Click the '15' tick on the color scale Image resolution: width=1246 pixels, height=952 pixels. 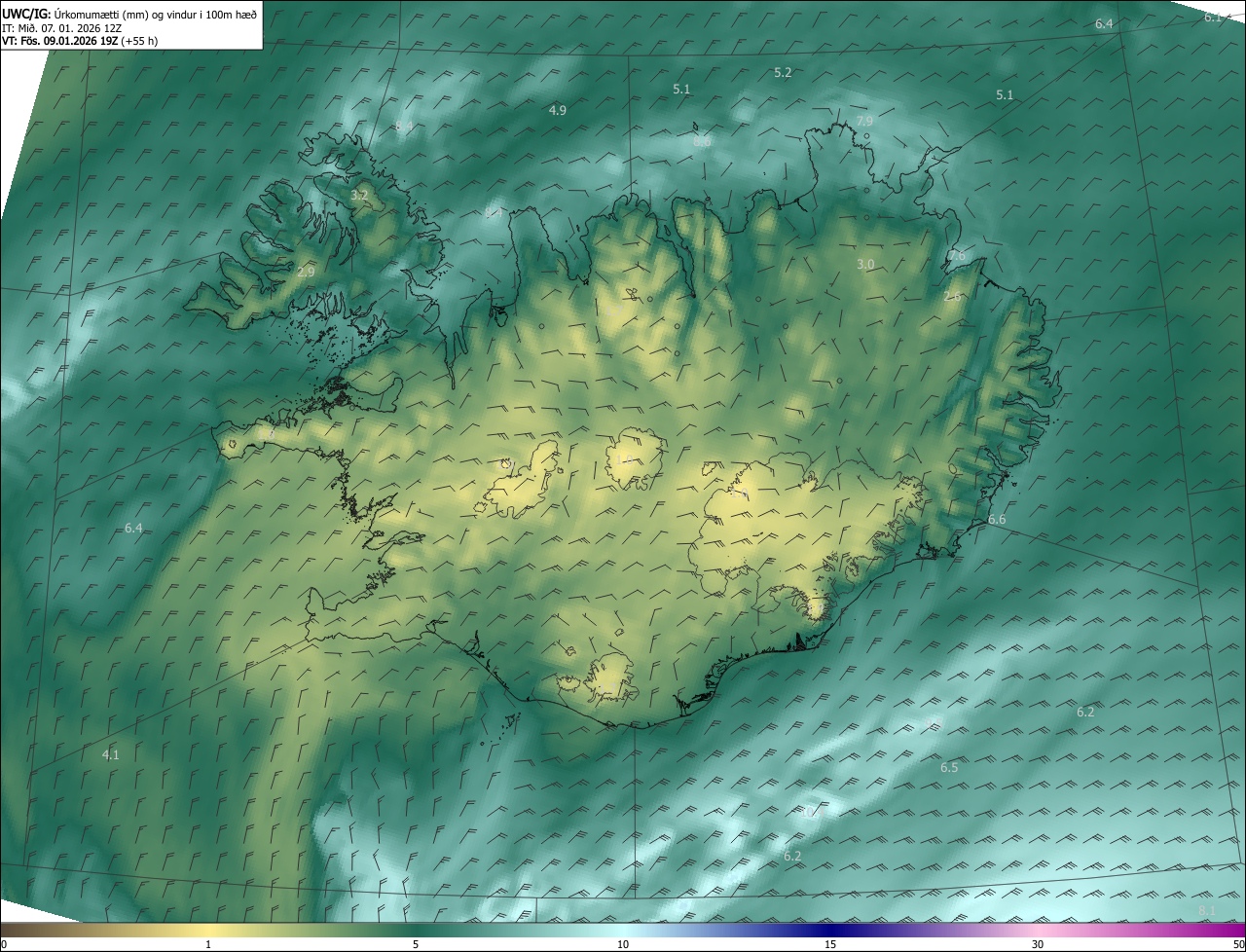(830, 944)
